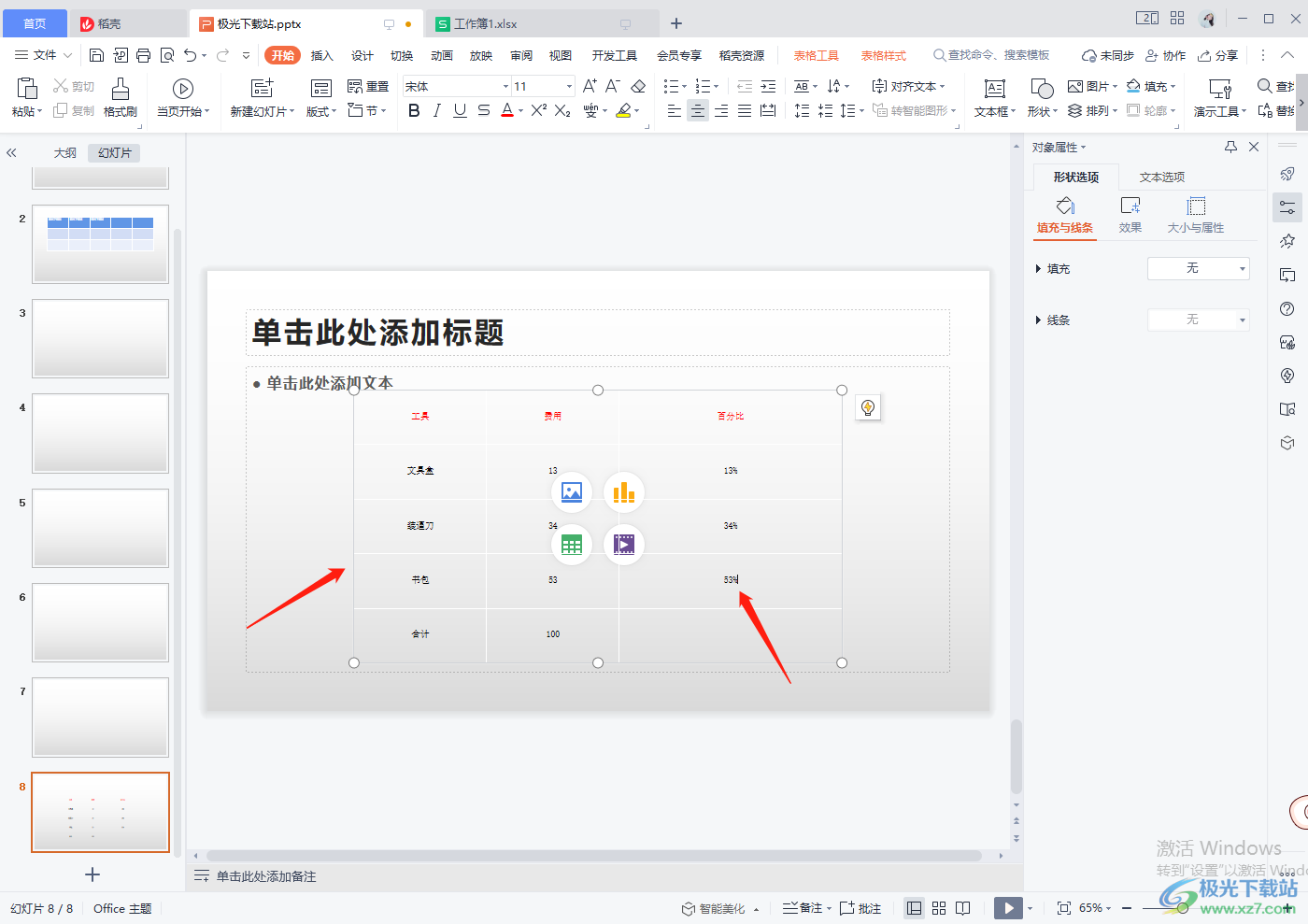This screenshot has height=924, width=1308.
Task: Align text right
Action: pyautogui.click(x=721, y=110)
